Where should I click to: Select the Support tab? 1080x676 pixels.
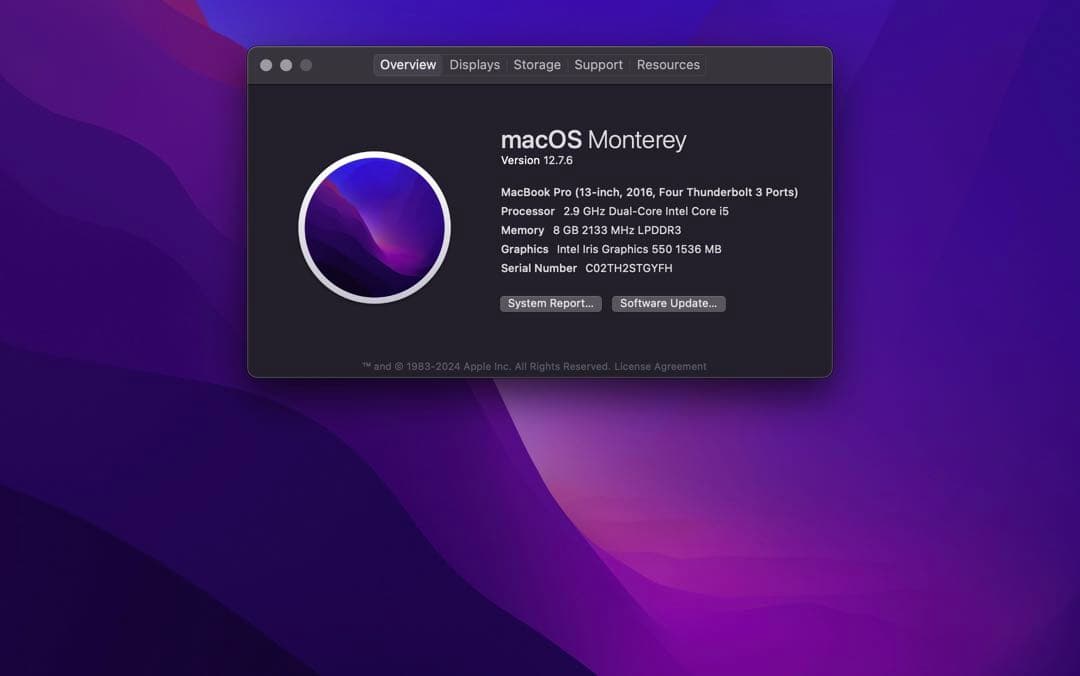pos(598,64)
